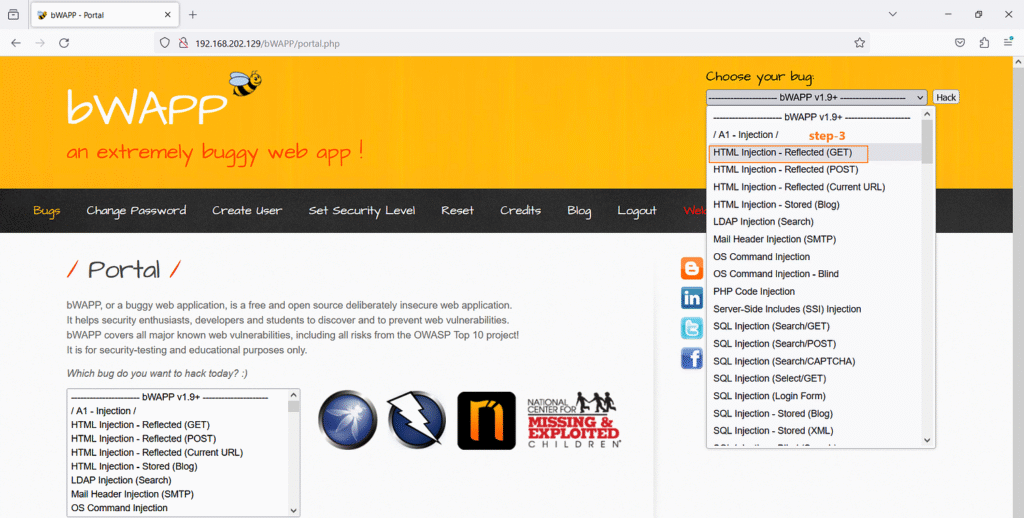The width and height of the screenshot is (1024, 518).
Task: Bookmark this page with the star
Action: pyautogui.click(x=859, y=43)
